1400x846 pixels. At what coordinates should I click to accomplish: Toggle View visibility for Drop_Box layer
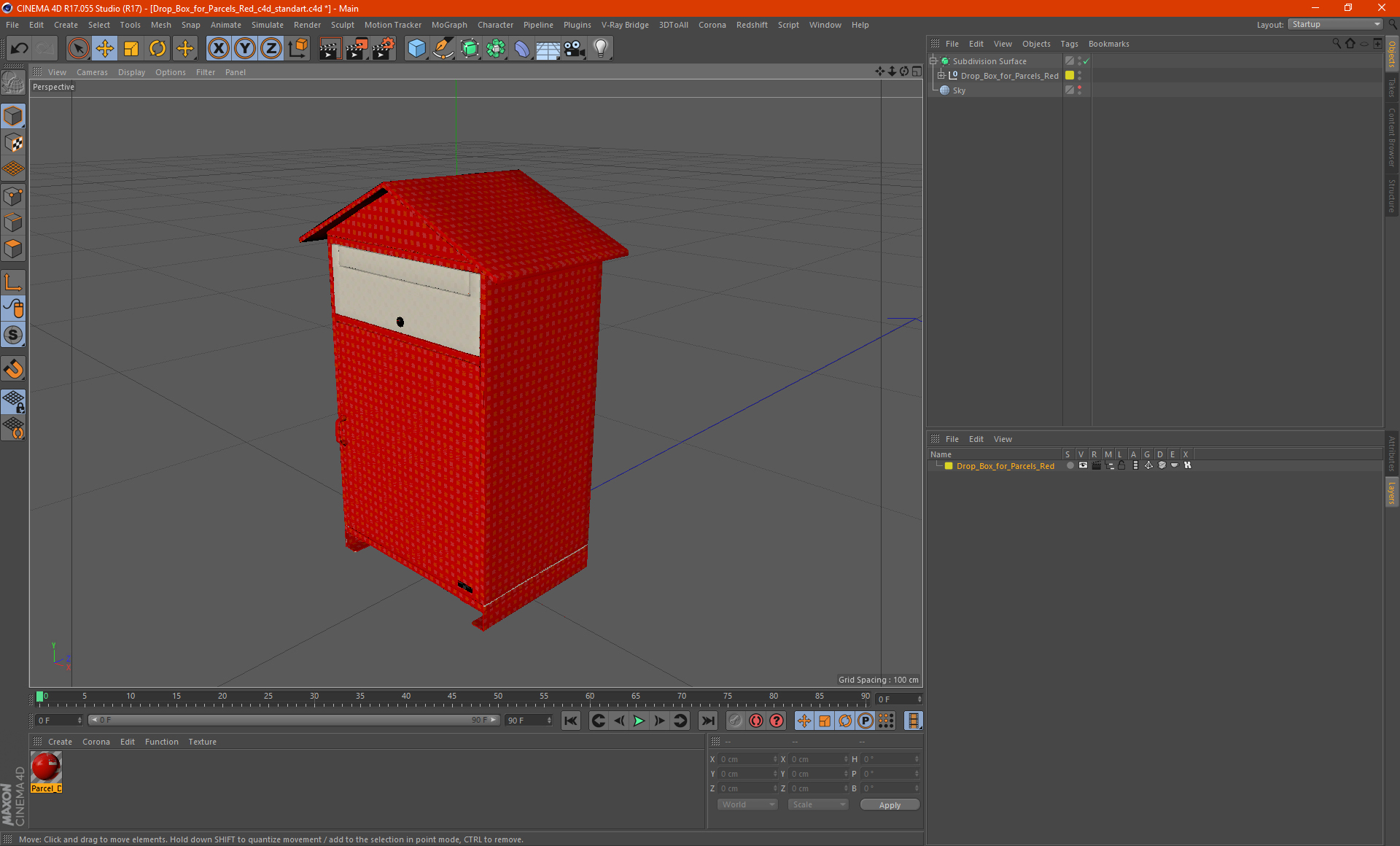click(1083, 465)
